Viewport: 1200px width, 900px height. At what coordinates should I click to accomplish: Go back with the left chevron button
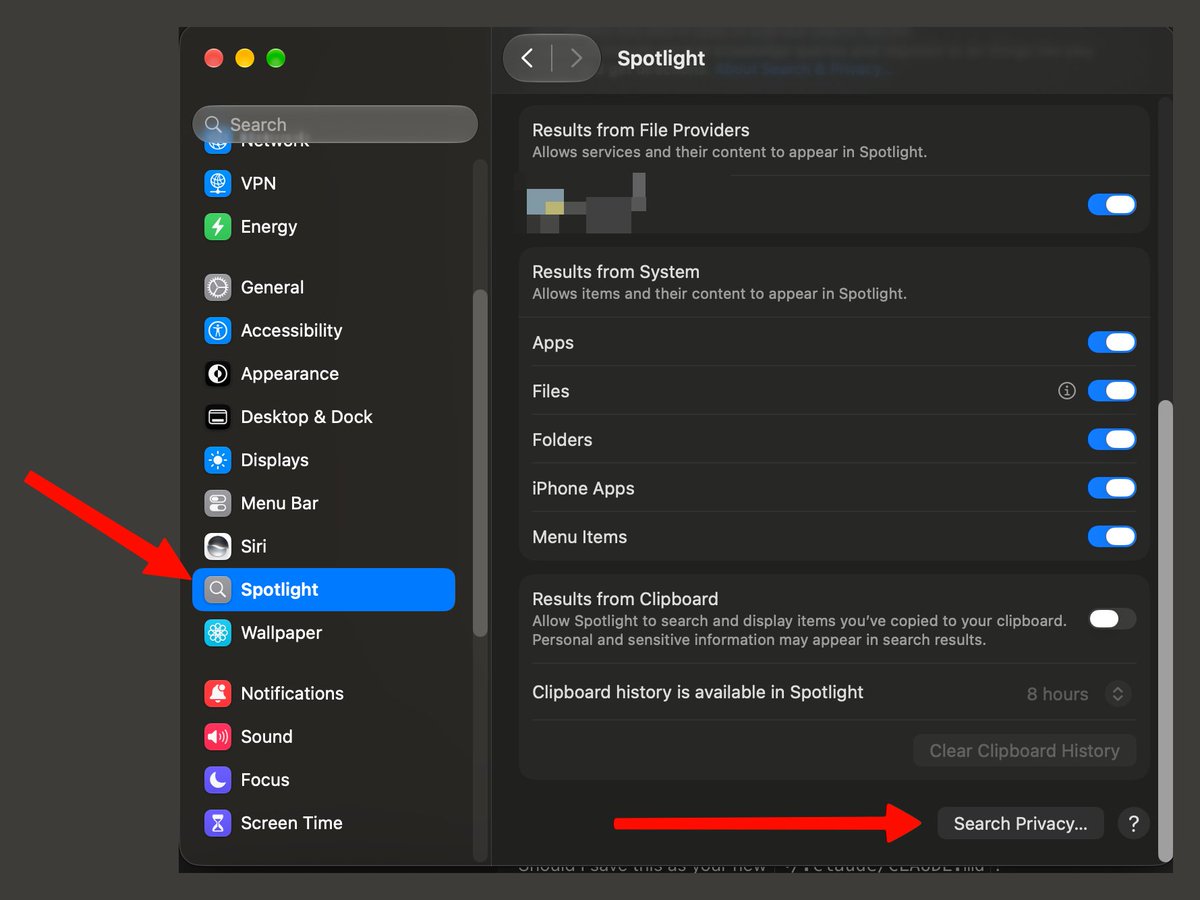click(528, 58)
